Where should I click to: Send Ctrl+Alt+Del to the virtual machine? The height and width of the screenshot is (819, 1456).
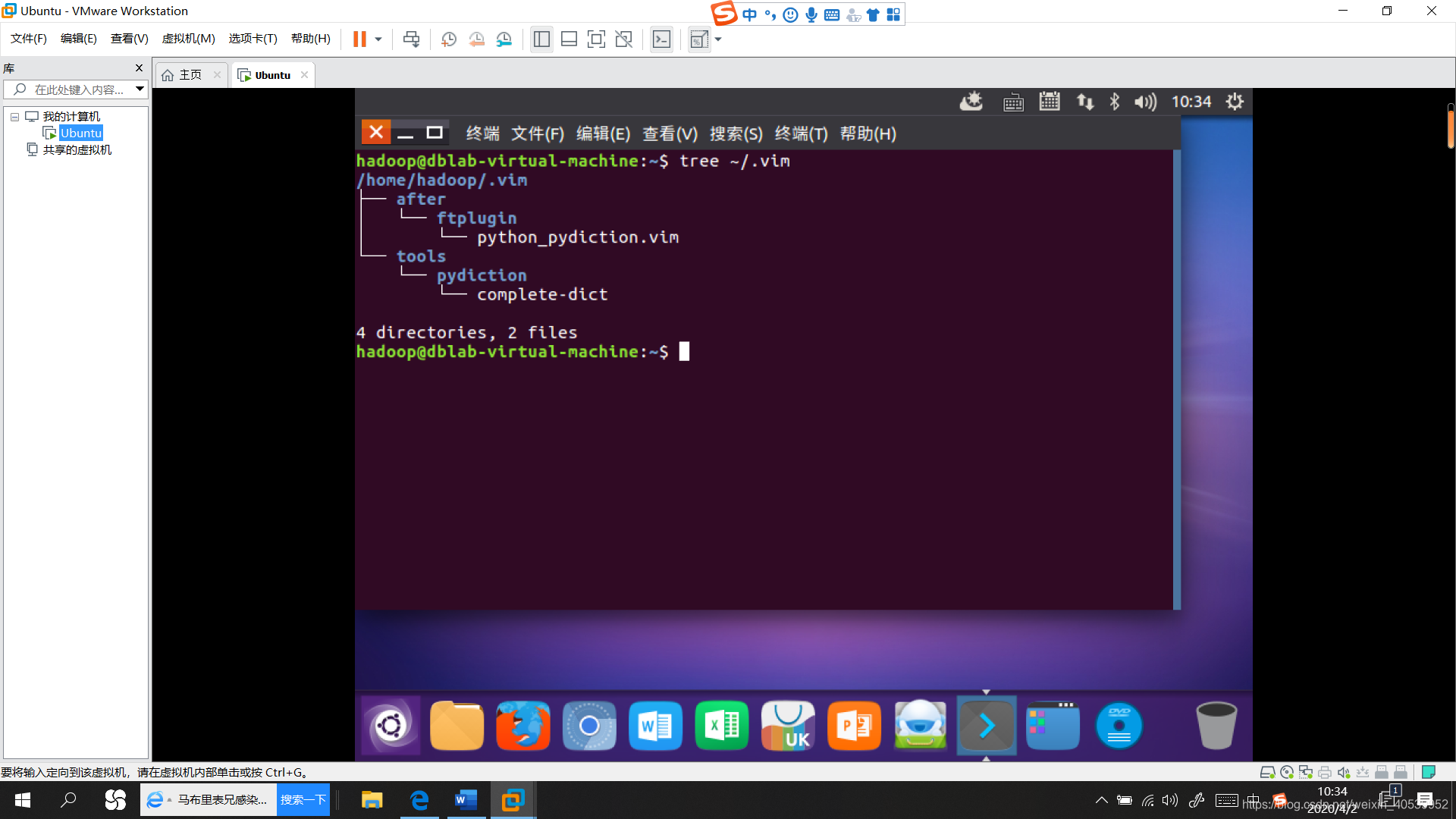tap(412, 39)
